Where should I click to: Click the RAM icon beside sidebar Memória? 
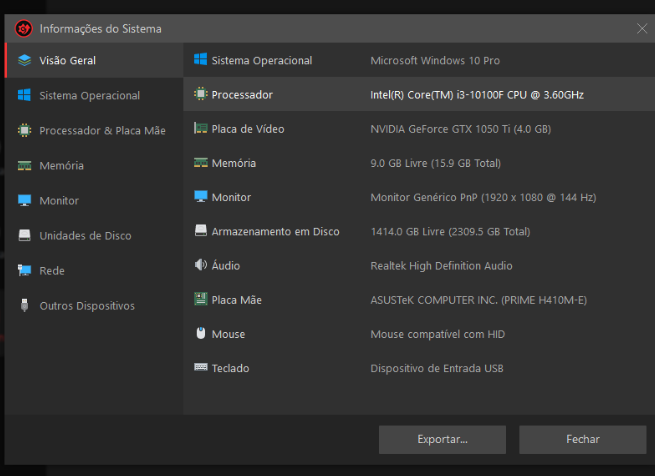coord(24,165)
